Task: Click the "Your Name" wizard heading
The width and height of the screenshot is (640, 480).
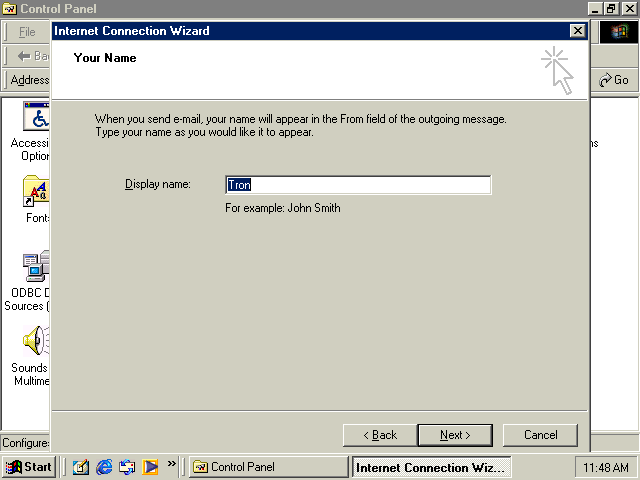Action: coord(105,58)
